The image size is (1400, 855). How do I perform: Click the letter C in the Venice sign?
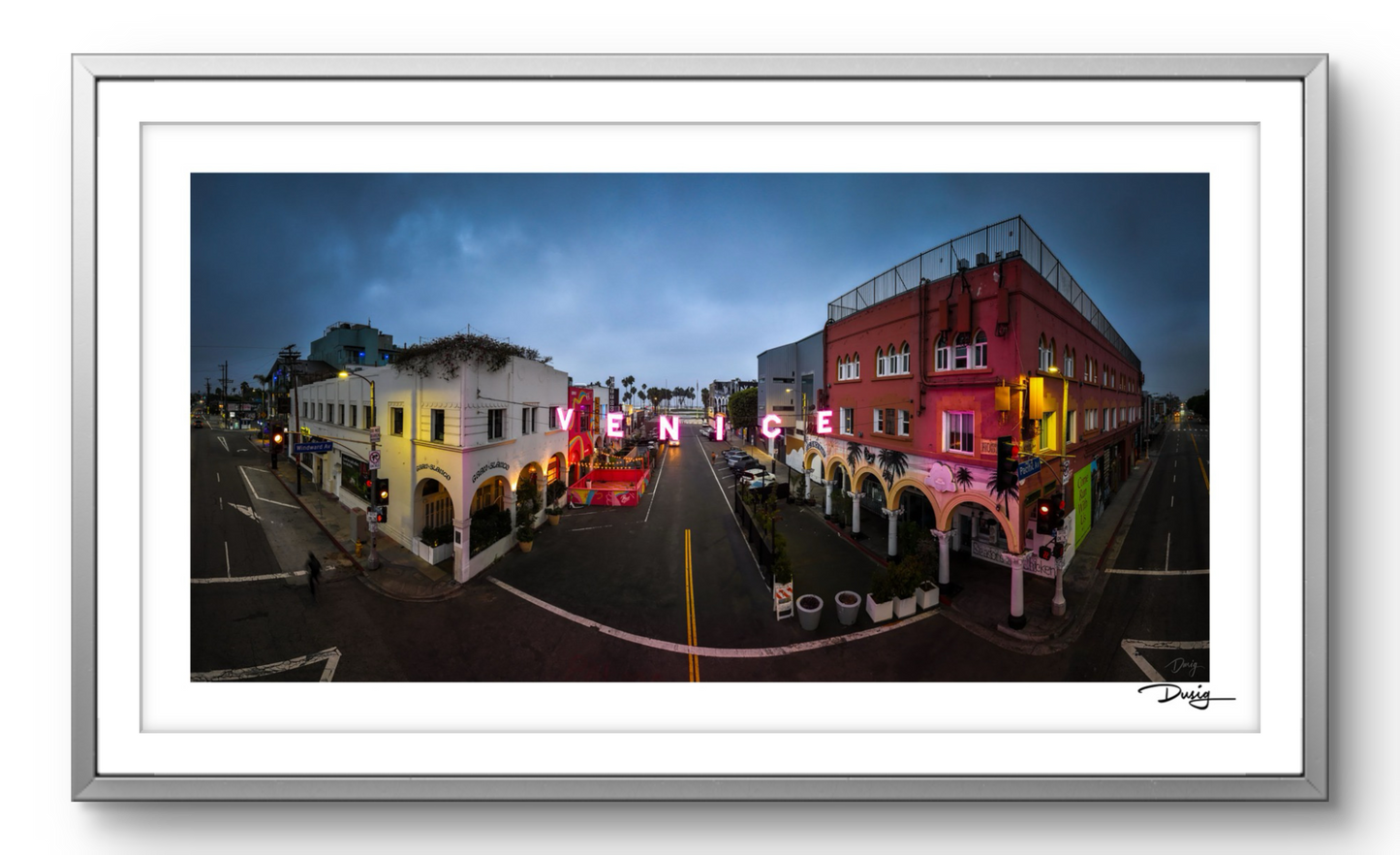(x=772, y=426)
